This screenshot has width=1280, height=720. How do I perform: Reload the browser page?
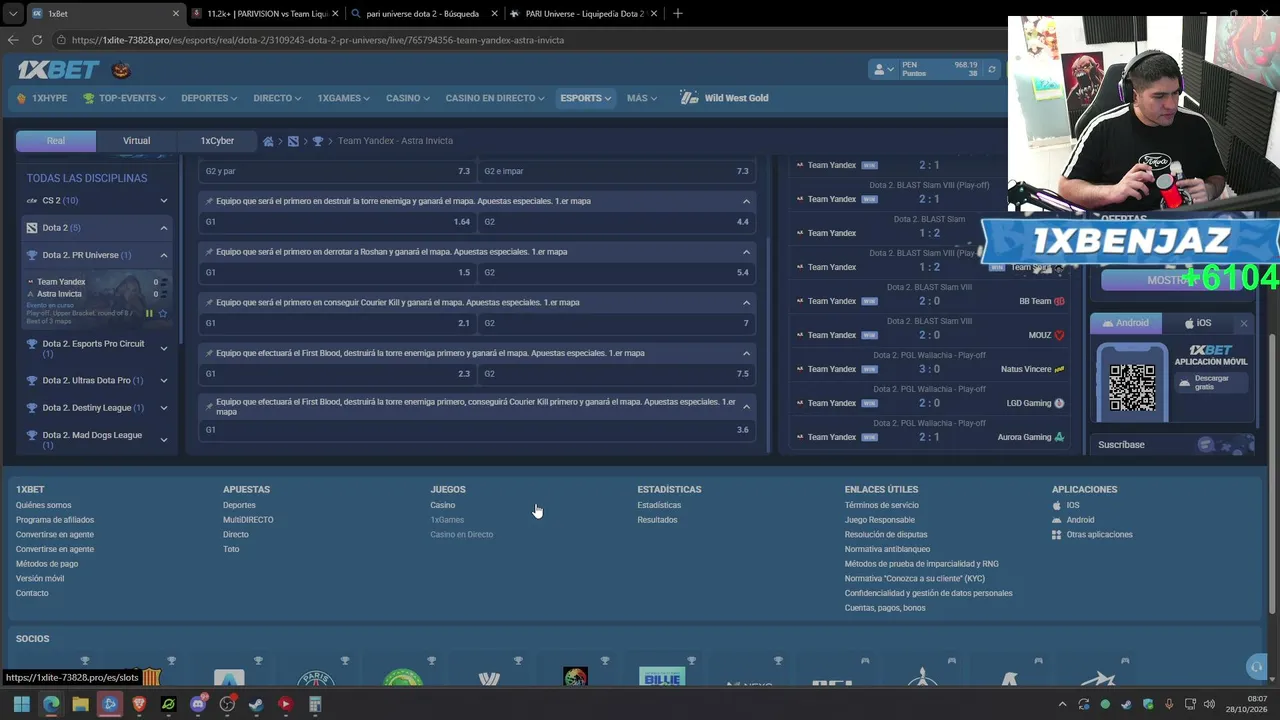coord(37,40)
